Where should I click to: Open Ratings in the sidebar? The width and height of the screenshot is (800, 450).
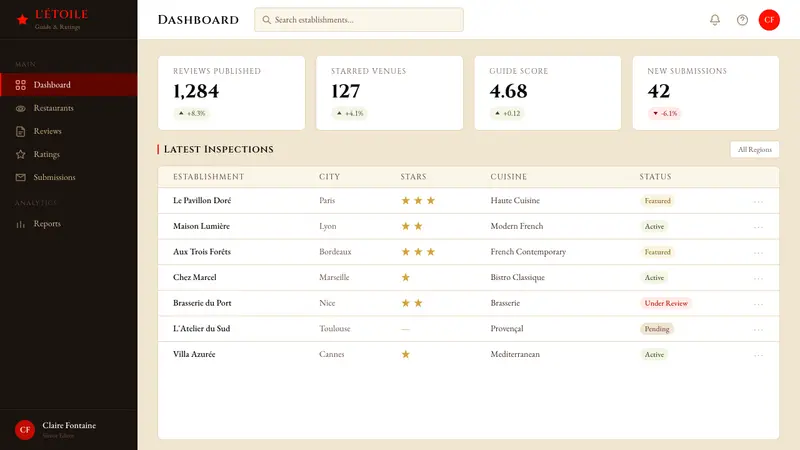[68, 154]
